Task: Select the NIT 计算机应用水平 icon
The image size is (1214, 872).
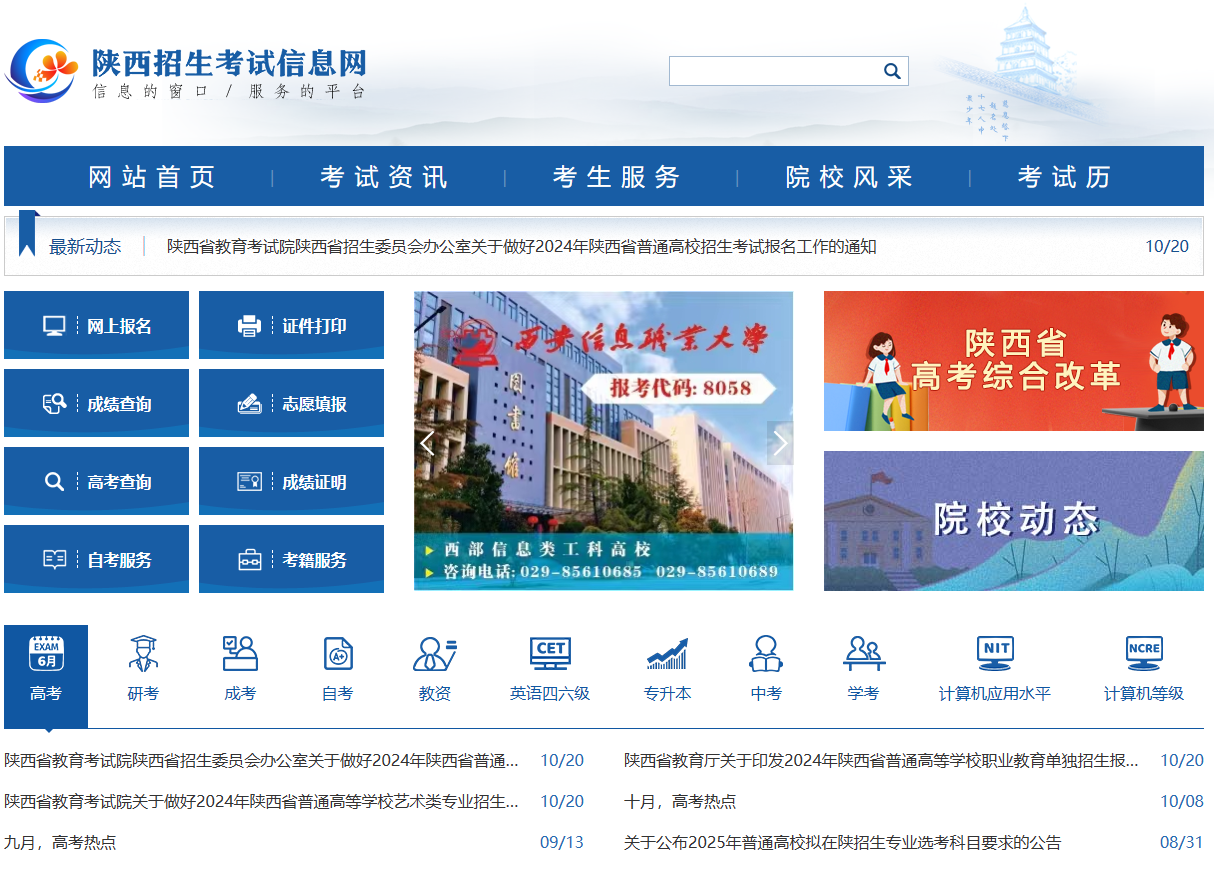Action: coord(995,653)
